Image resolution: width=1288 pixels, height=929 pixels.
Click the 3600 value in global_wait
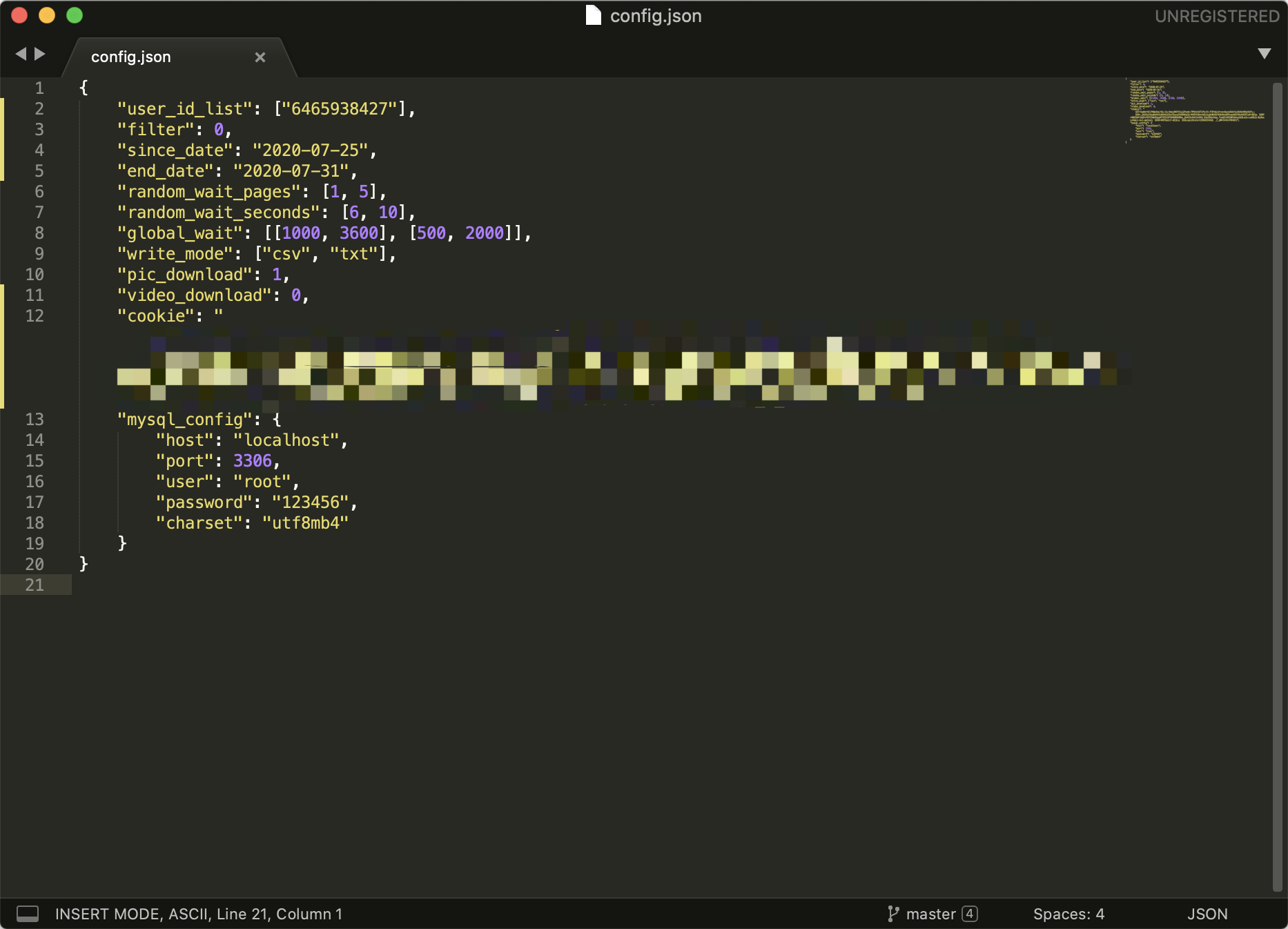click(x=359, y=233)
